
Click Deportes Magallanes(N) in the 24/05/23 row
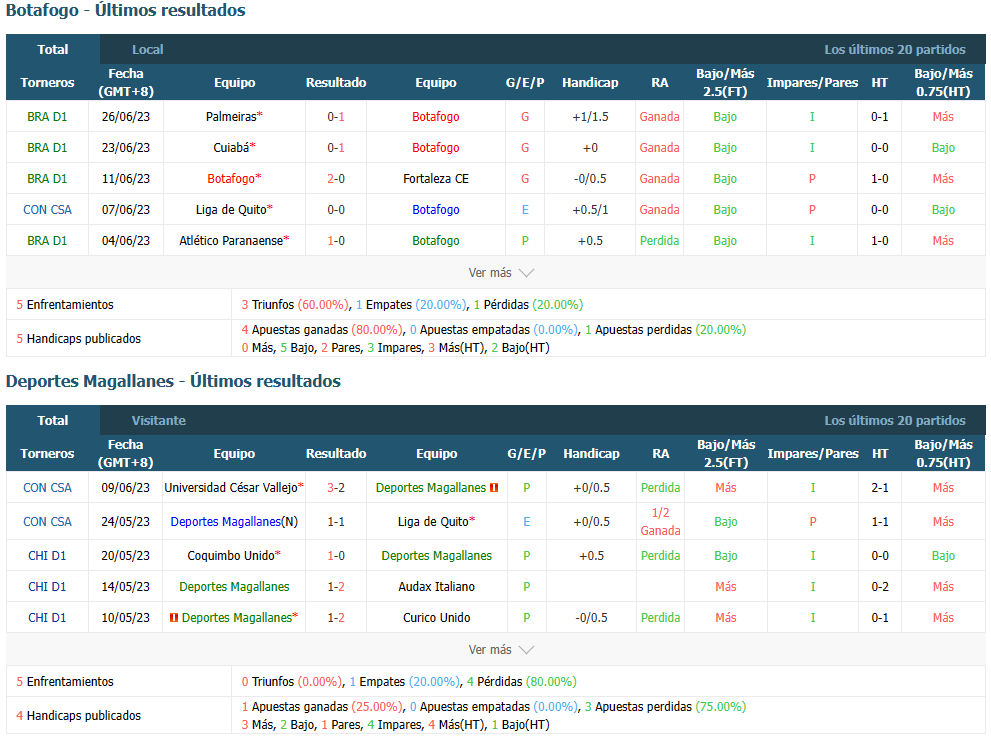coord(234,522)
